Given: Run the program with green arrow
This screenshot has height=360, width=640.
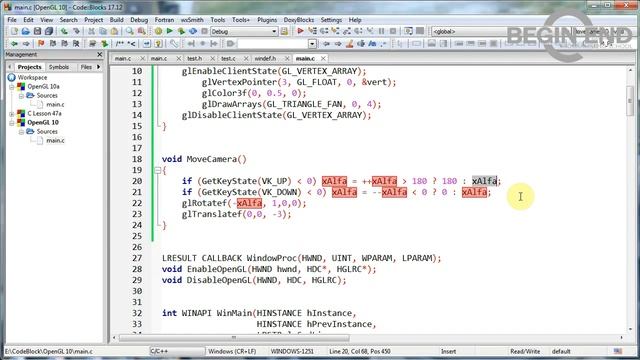Looking at the screenshot, I should [x=170, y=31].
